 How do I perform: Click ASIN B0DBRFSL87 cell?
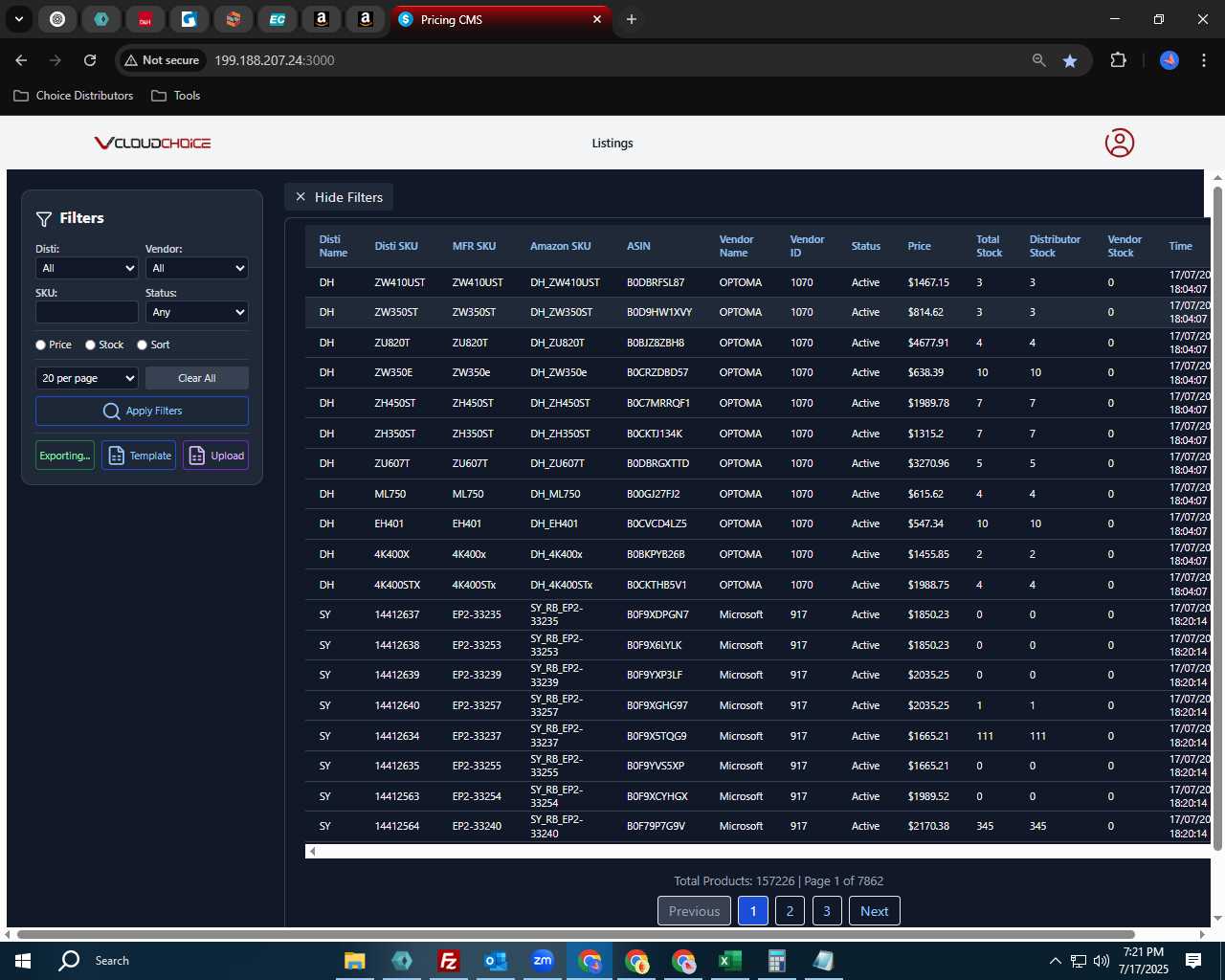[656, 282]
